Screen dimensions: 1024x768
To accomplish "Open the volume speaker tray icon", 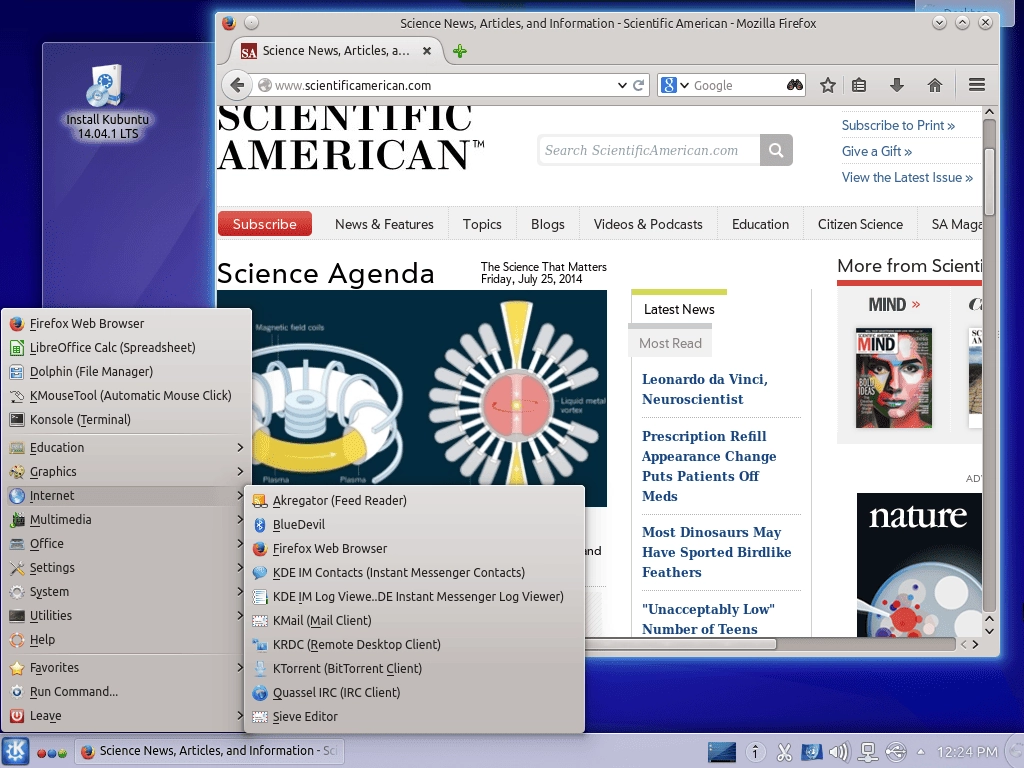I will pyautogui.click(x=839, y=752).
